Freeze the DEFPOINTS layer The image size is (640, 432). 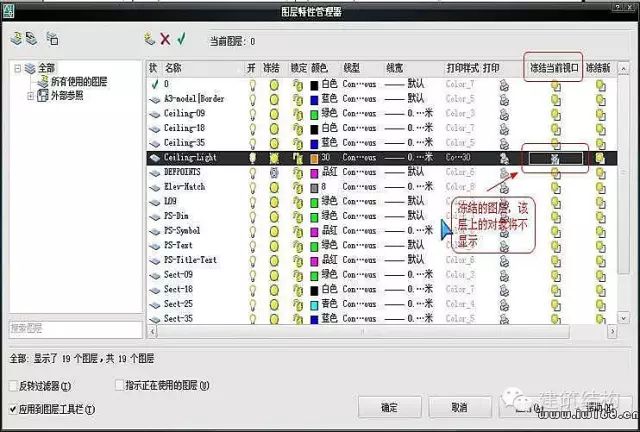click(274, 173)
